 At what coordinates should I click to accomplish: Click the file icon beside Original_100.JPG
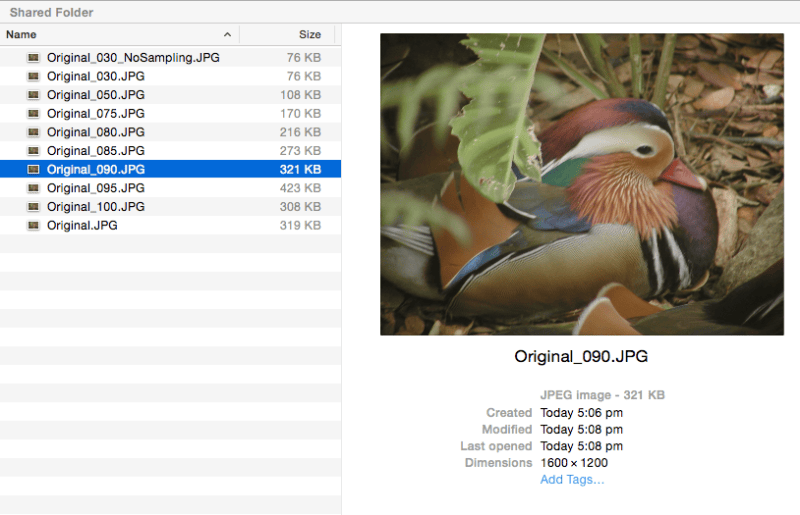(x=33, y=207)
